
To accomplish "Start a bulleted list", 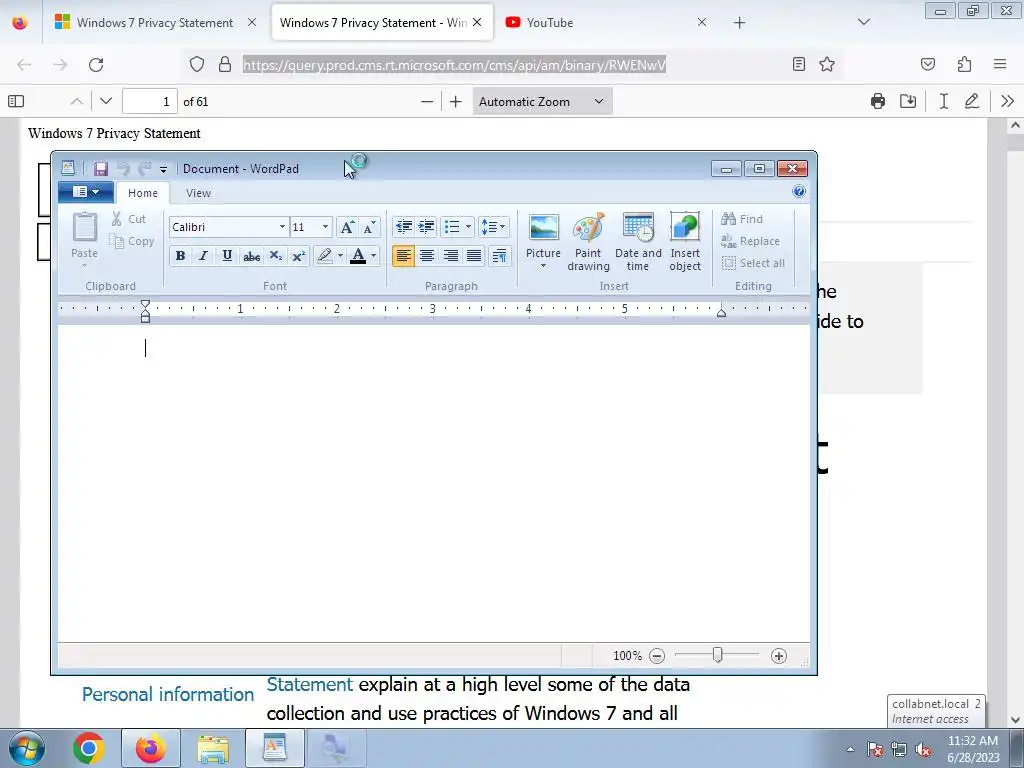I will coord(452,227).
